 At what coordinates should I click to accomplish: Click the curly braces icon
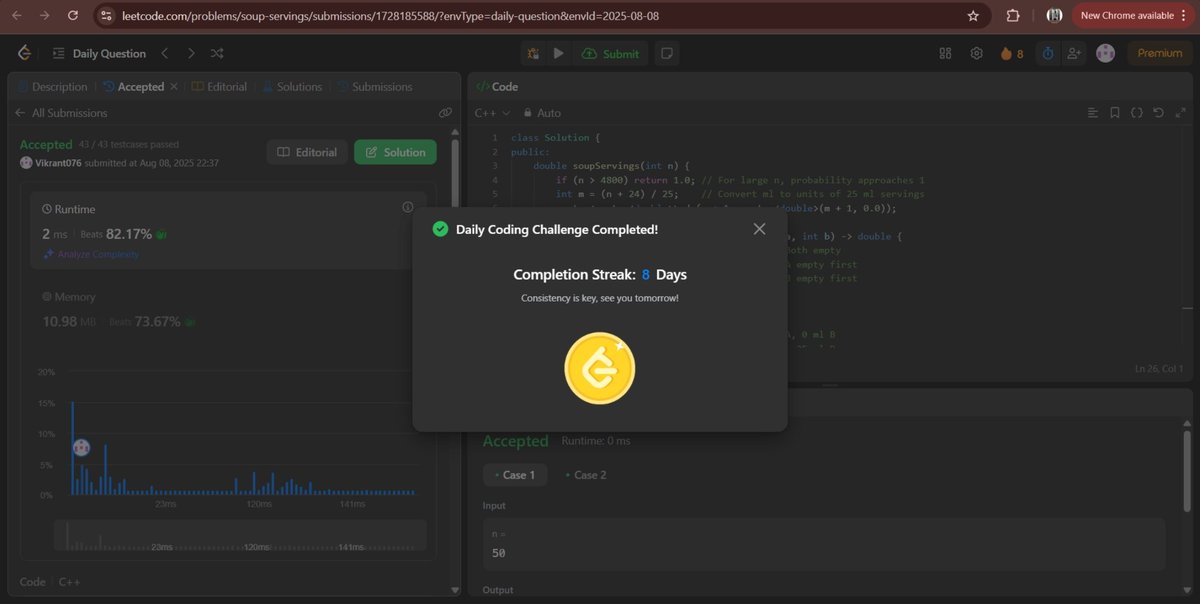click(1137, 113)
